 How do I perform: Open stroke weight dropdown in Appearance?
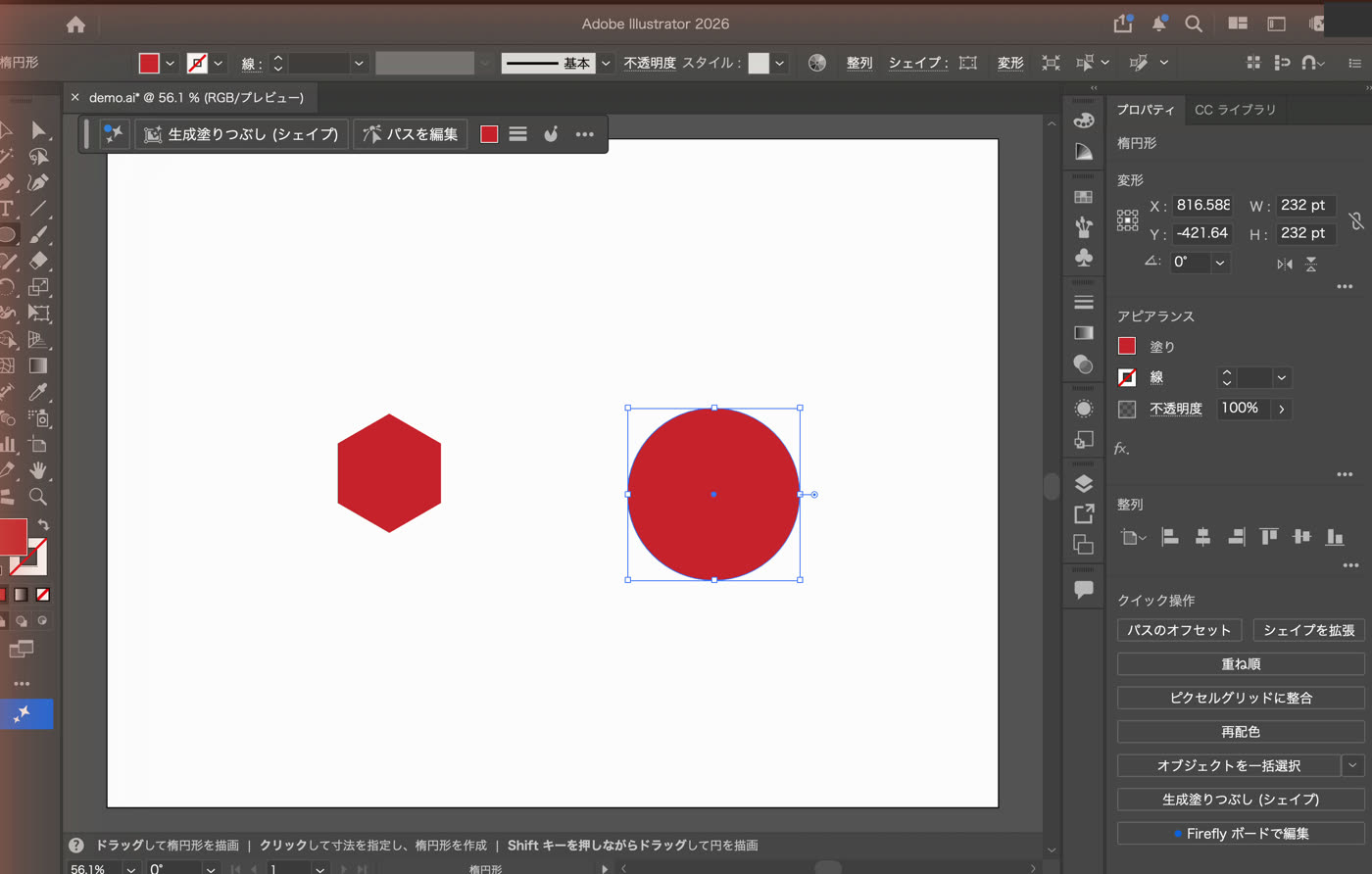point(1282,377)
